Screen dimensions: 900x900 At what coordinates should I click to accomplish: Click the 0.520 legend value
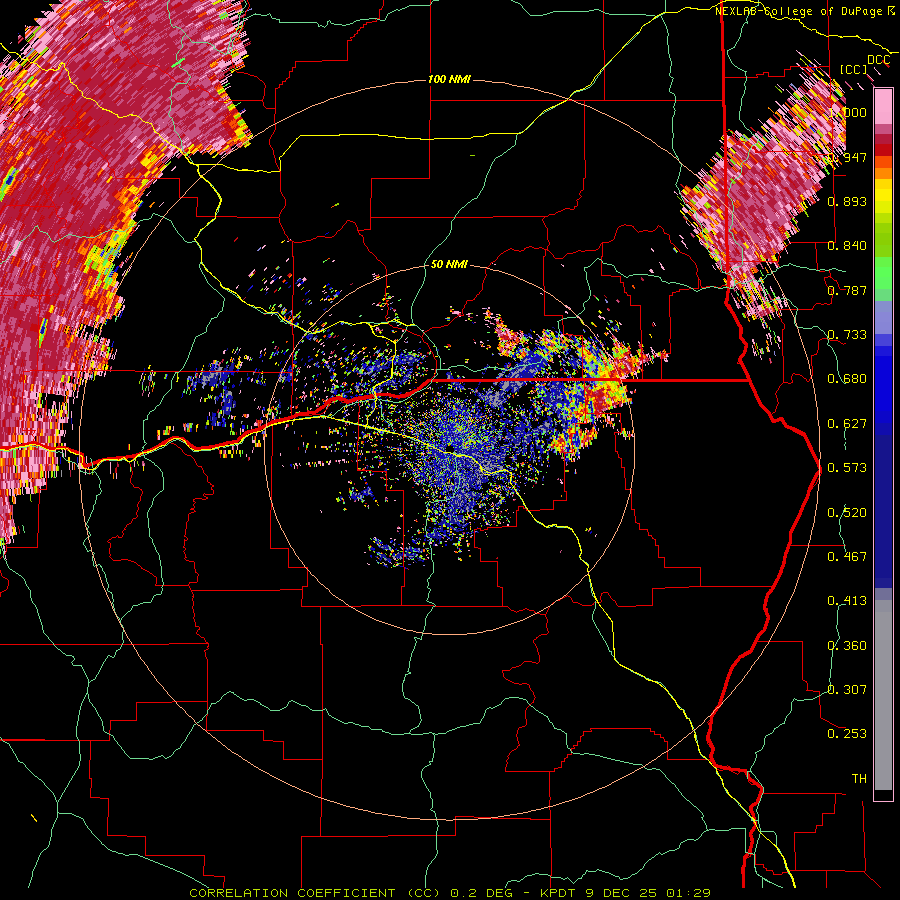[847, 513]
